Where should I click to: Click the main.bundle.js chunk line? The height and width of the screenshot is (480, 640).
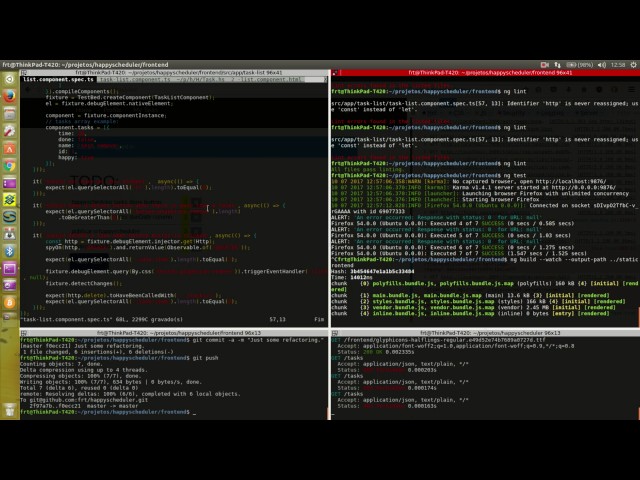[470, 296]
